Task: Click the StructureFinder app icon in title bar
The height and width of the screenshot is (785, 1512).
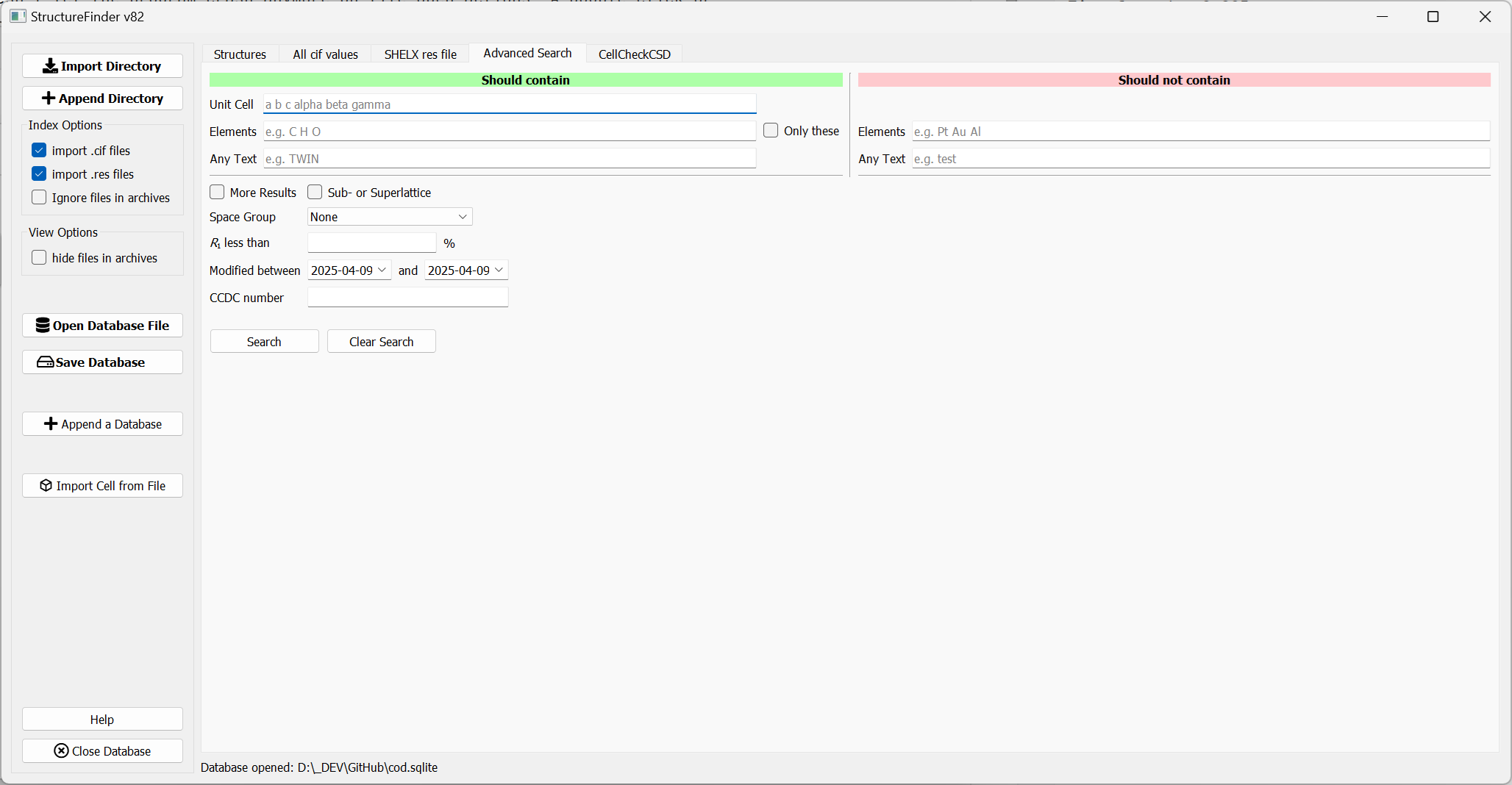Action: click(18, 16)
